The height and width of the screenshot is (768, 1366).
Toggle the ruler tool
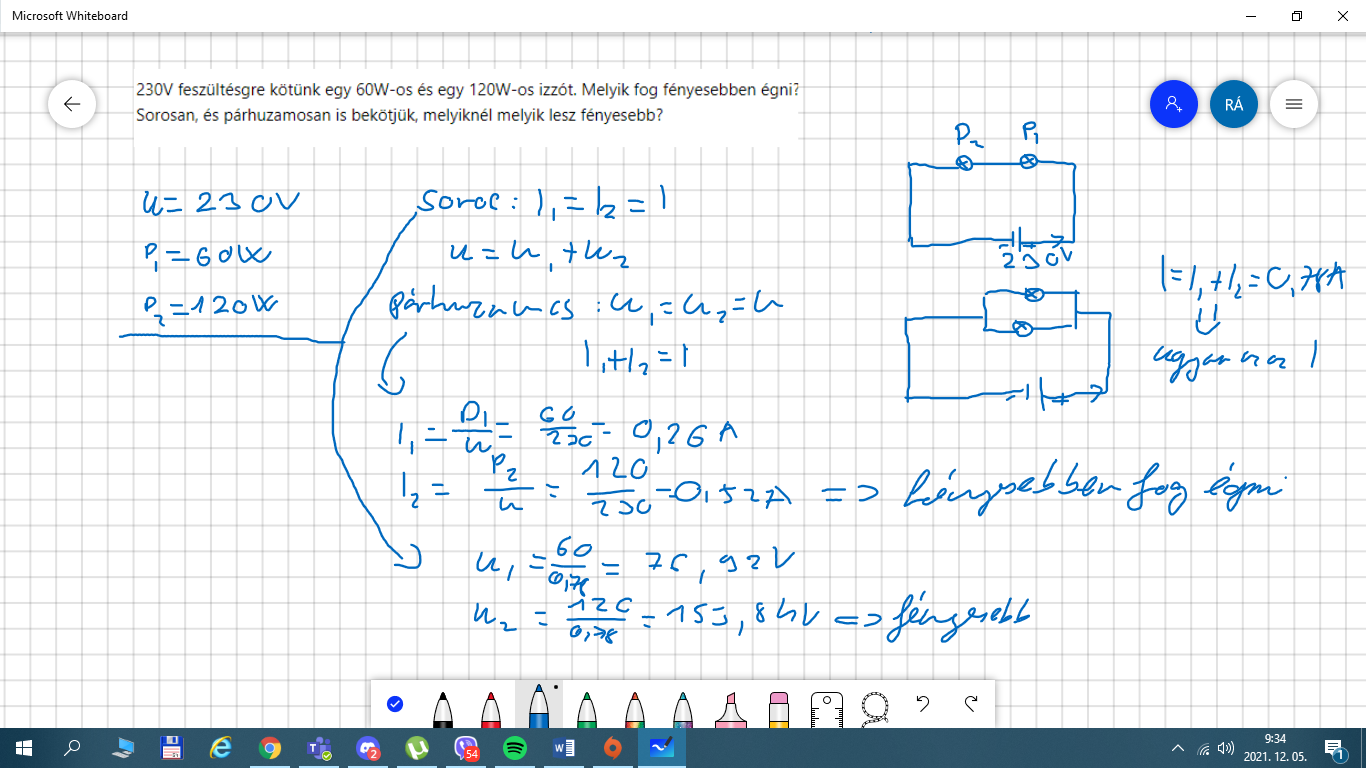click(827, 706)
